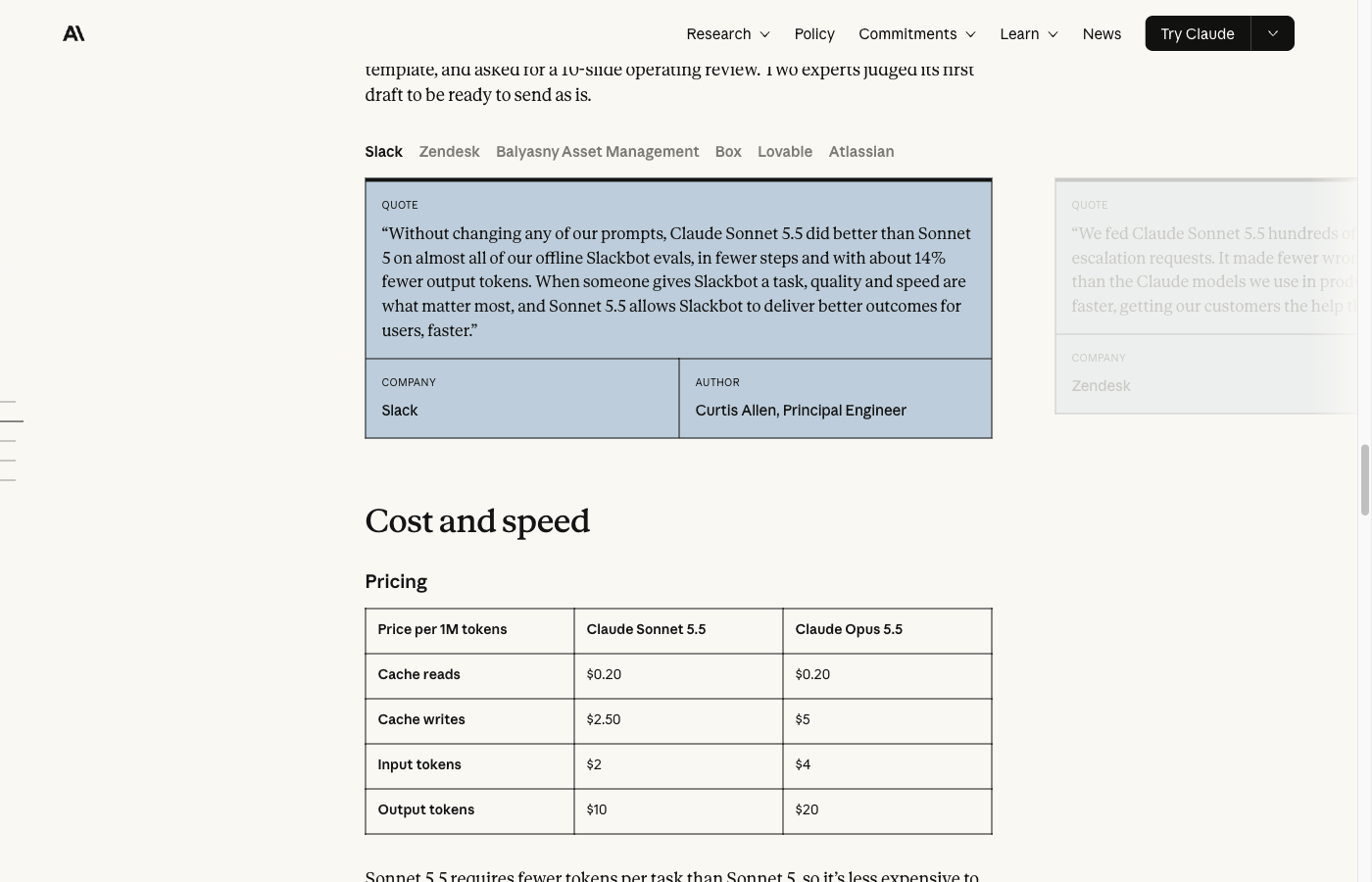The height and width of the screenshot is (882, 1372).
Task: Click the Slack company name in quote card
Action: click(x=400, y=410)
